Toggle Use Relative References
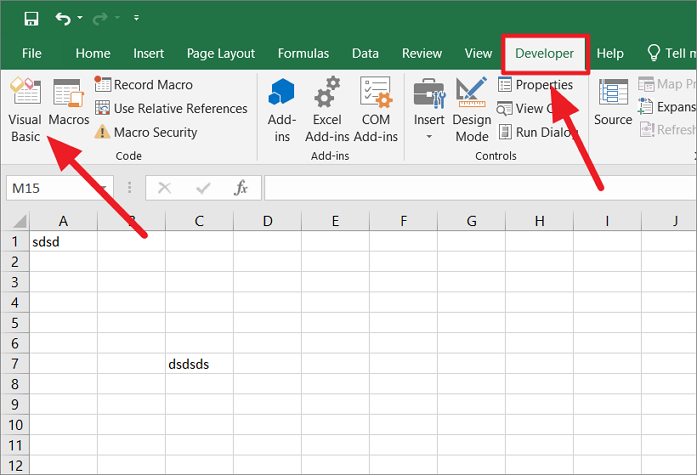 pos(171,108)
